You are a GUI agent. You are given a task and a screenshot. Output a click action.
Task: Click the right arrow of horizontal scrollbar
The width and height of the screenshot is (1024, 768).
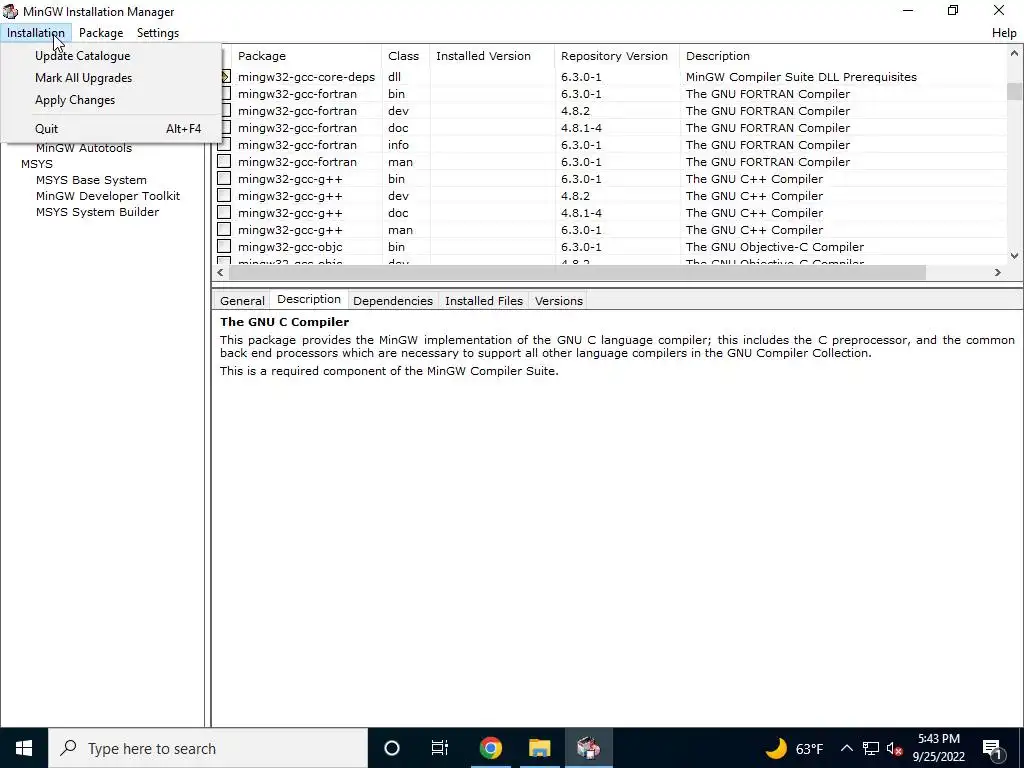click(x=997, y=272)
